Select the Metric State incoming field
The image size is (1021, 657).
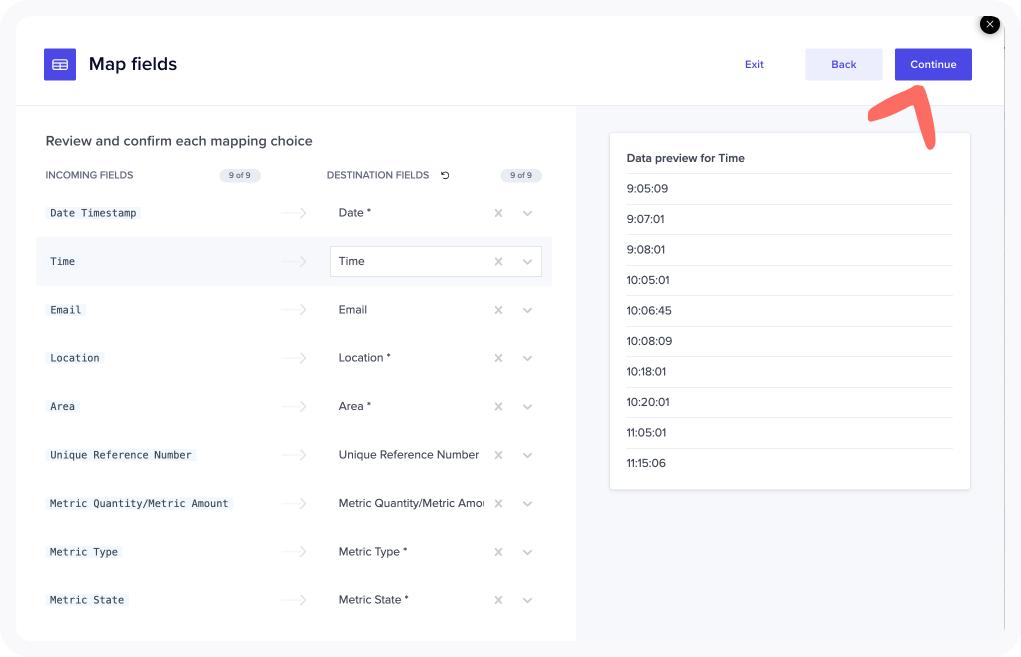[x=87, y=600]
